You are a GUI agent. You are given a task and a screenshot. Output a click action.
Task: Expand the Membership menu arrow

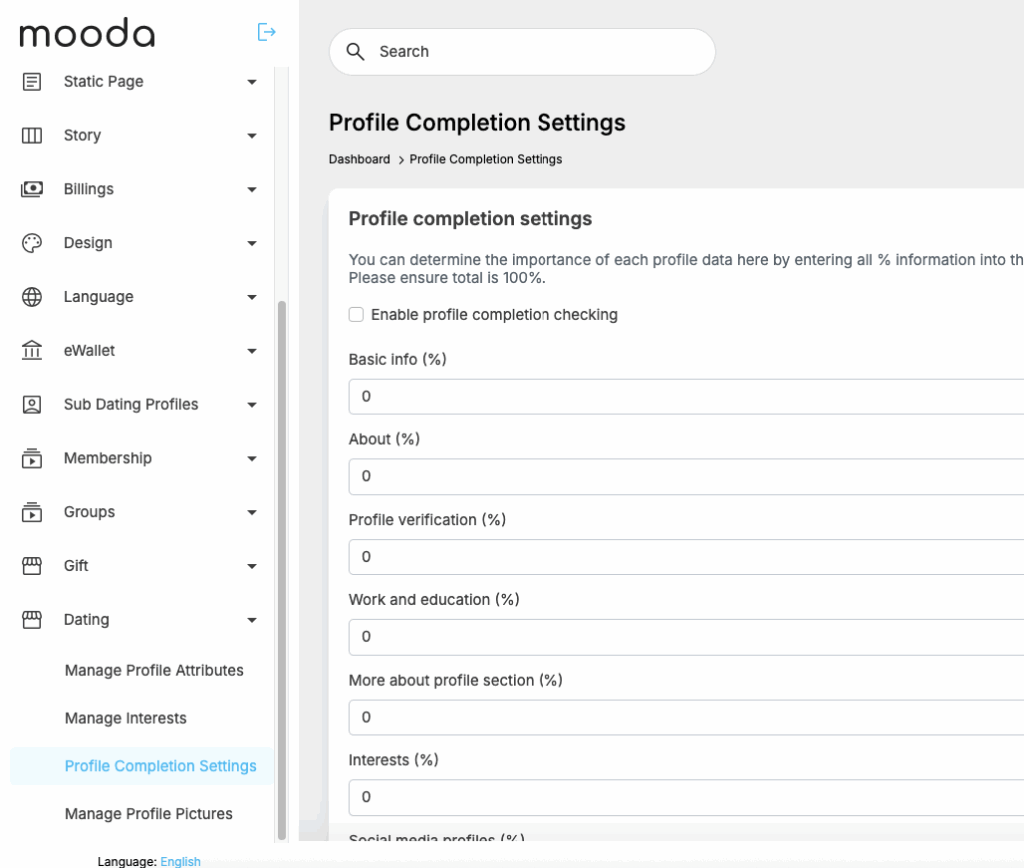252,459
